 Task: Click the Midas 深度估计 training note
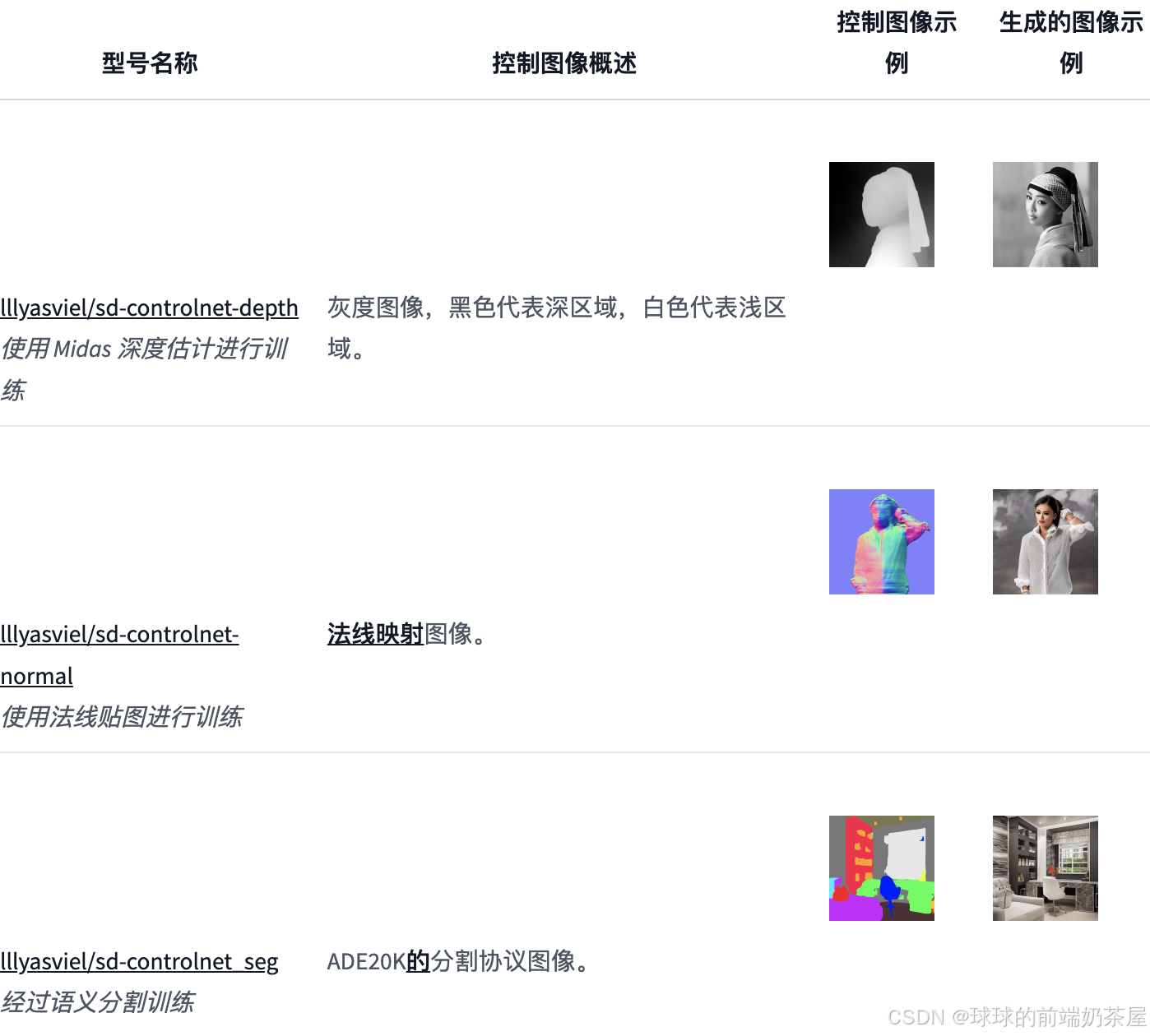[145, 369]
